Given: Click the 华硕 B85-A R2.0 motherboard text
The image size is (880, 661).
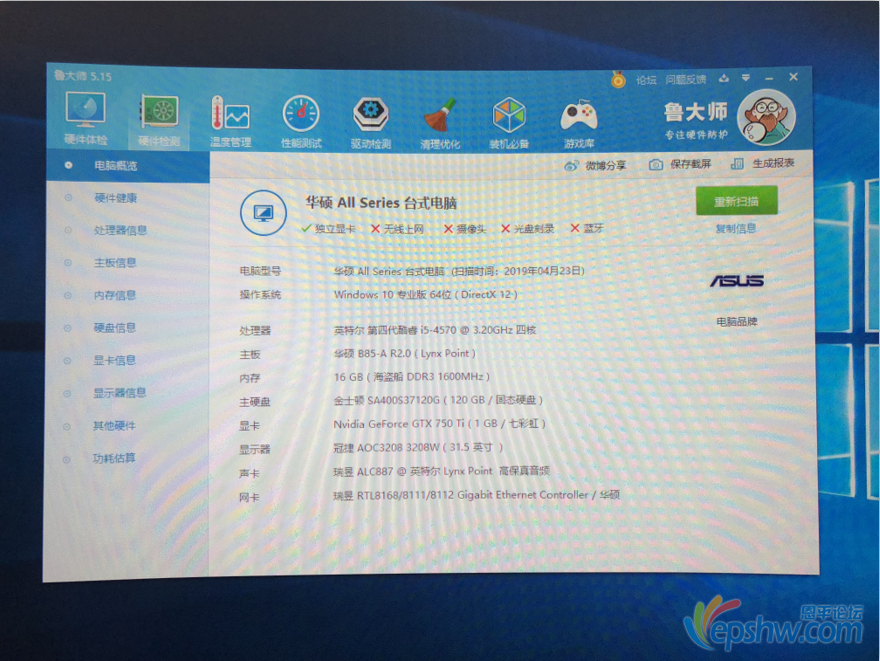Looking at the screenshot, I should [405, 354].
